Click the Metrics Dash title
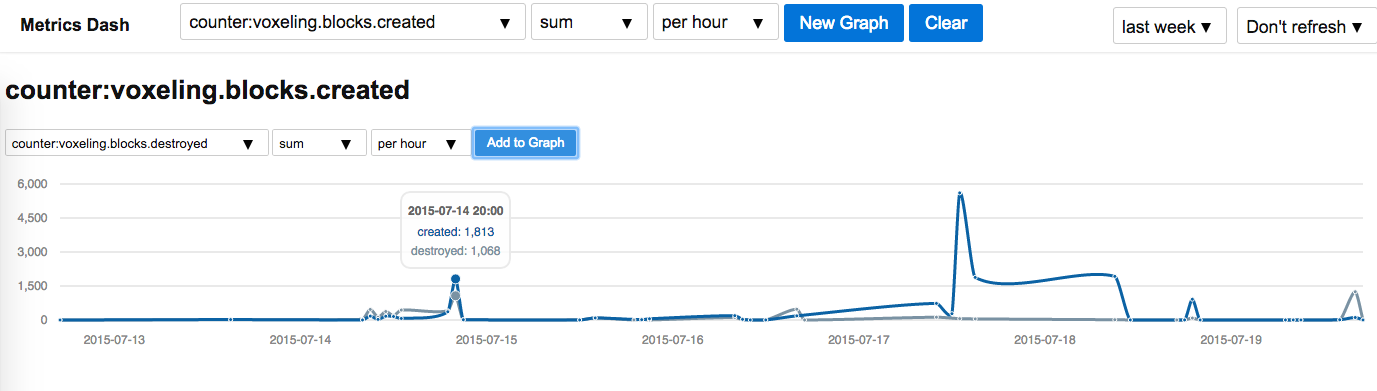 (75, 25)
